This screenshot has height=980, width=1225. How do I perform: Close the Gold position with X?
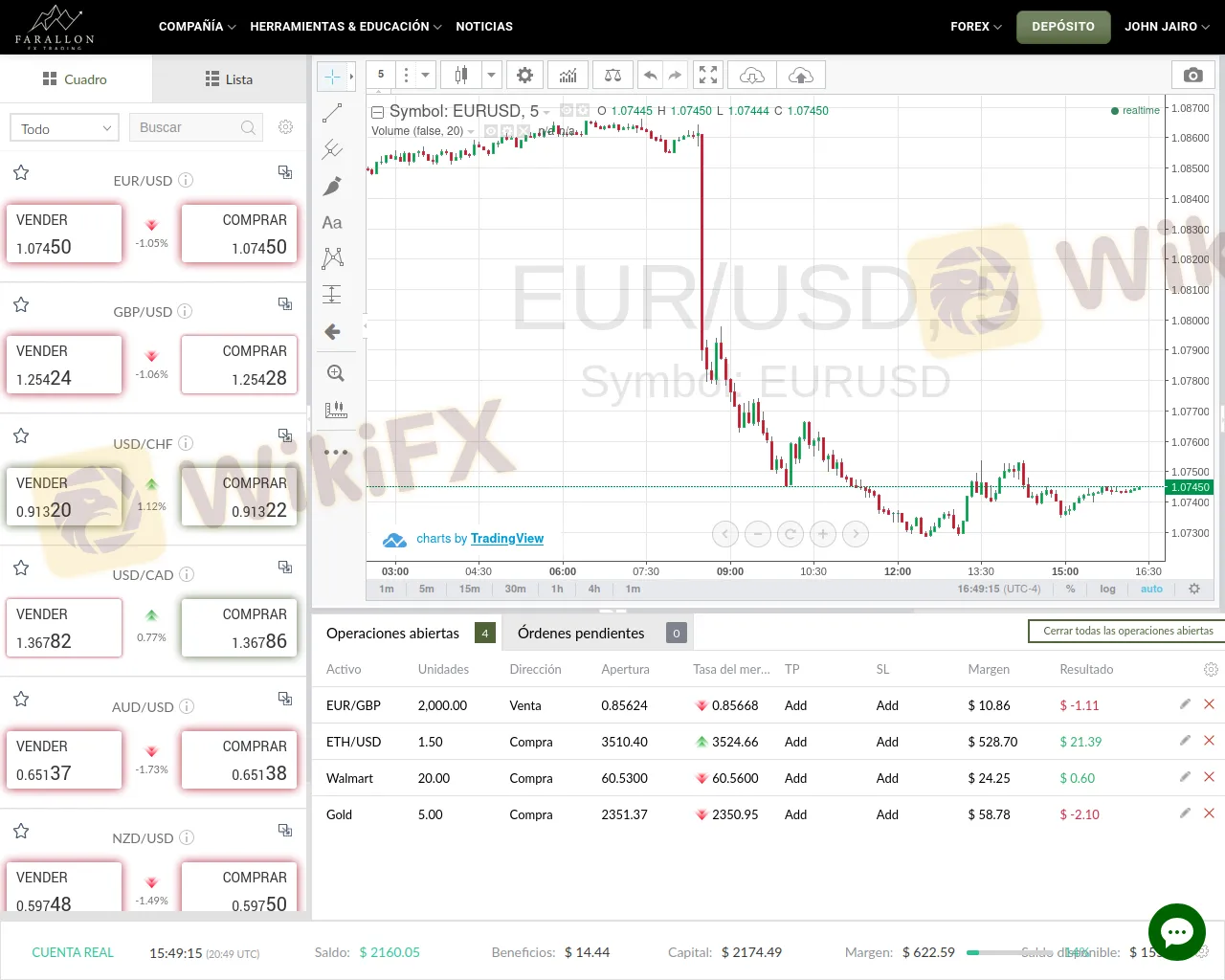(1209, 813)
